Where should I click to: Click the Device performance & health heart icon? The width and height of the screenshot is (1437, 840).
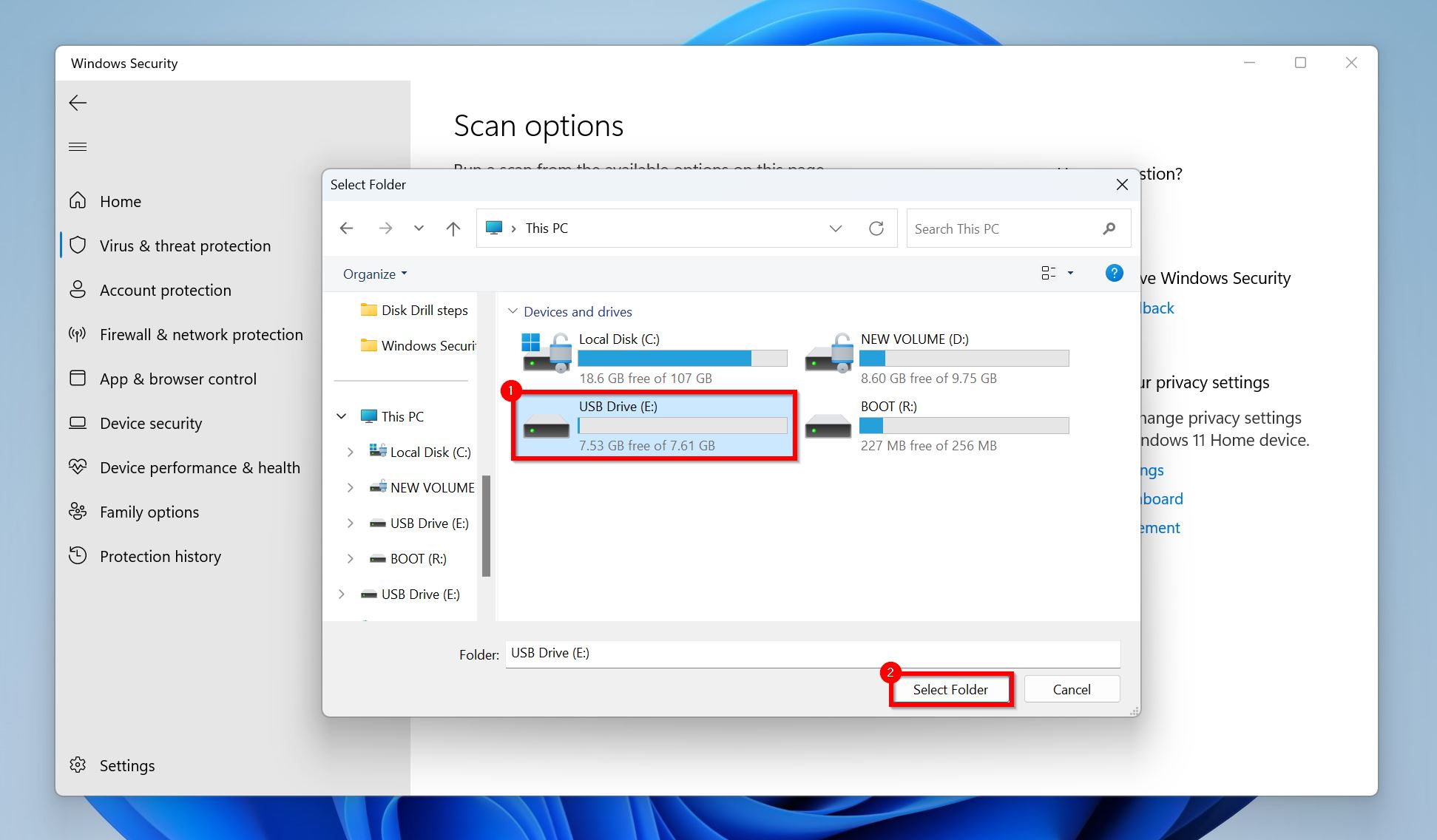tap(78, 467)
